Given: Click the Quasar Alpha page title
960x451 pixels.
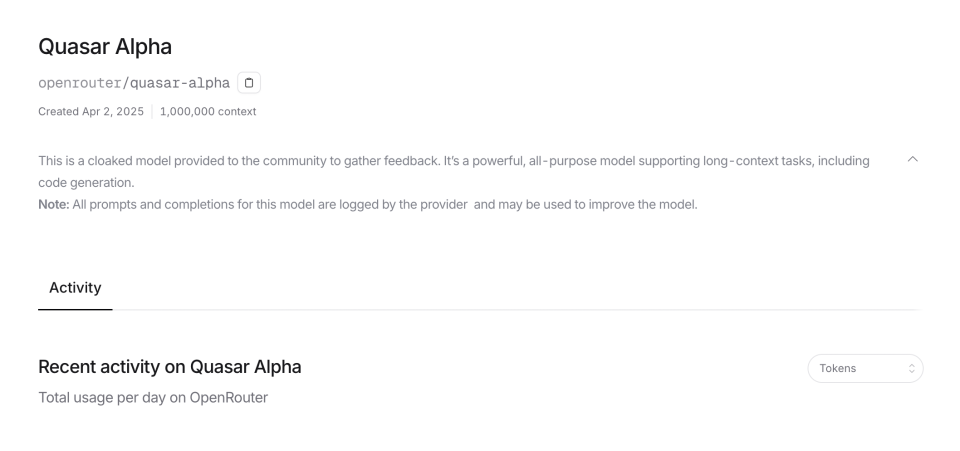Looking at the screenshot, I should [104, 46].
